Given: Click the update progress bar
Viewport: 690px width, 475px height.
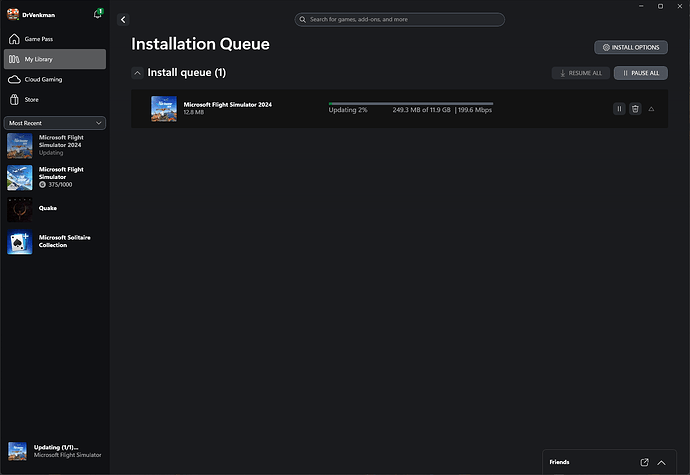Looking at the screenshot, I should [411, 104].
